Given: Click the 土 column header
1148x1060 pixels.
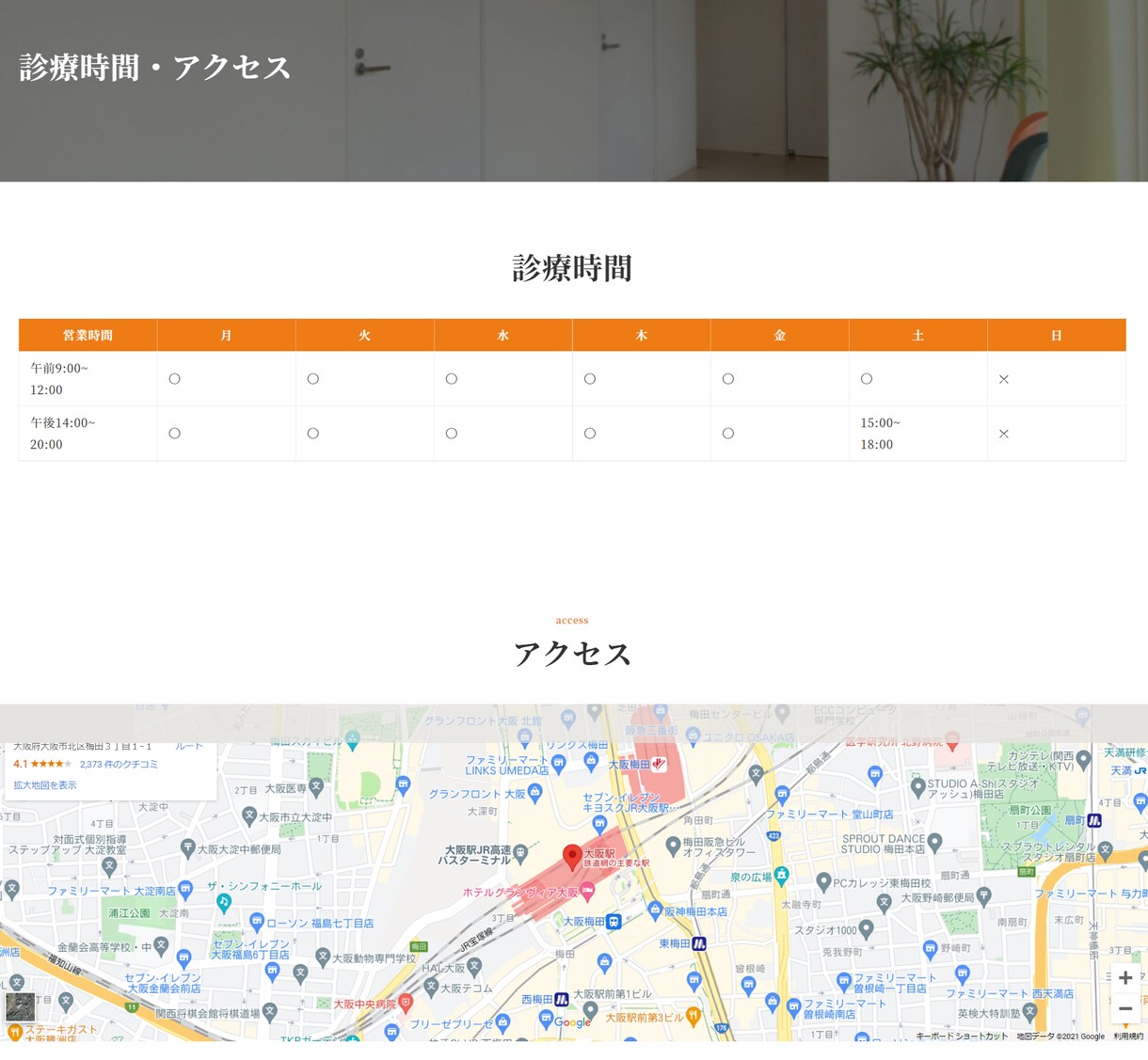Looking at the screenshot, I should pyautogui.click(x=917, y=335).
